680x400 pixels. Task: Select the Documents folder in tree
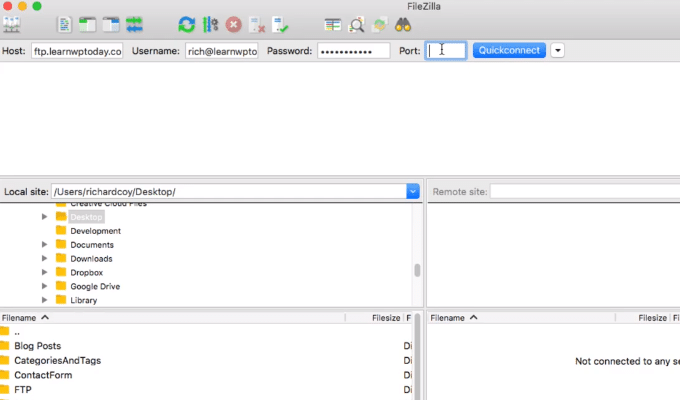[92, 245]
